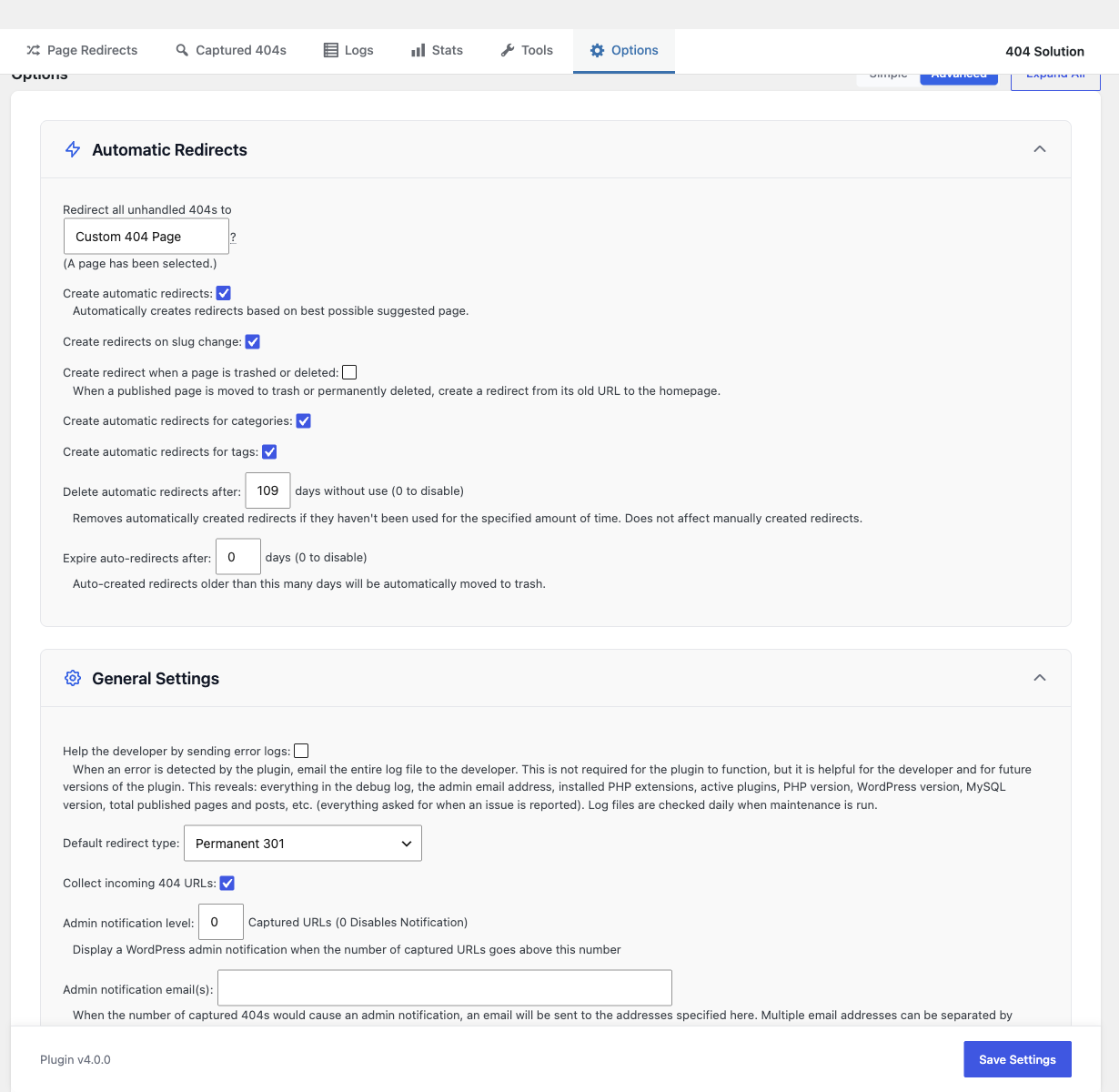This screenshot has height=1092, width=1119.
Task: Open the Default redirect type dropdown
Action: coord(303,844)
